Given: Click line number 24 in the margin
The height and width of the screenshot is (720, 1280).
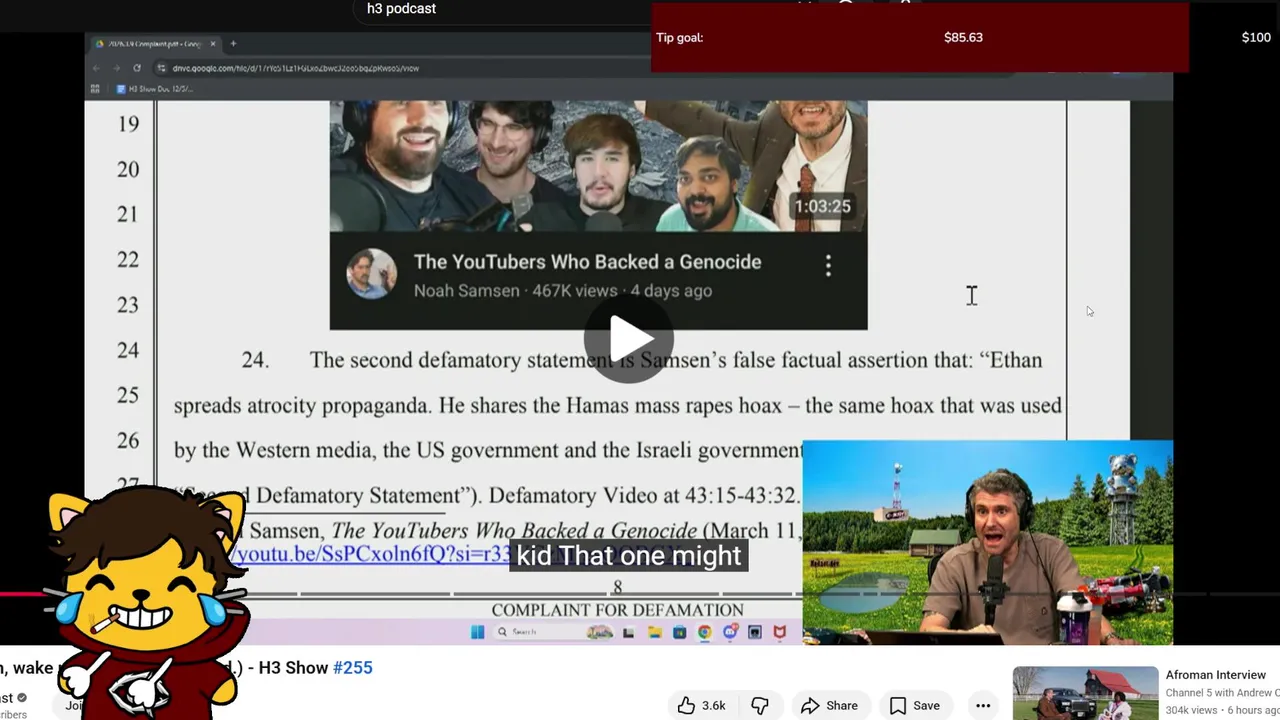Looking at the screenshot, I should [127, 350].
